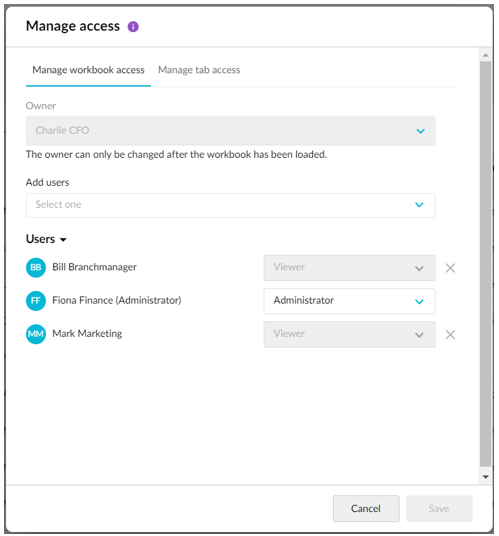Viewport: 499px width, 536px height.
Task: Open the Add users Select one dropdown
Action: click(x=230, y=205)
